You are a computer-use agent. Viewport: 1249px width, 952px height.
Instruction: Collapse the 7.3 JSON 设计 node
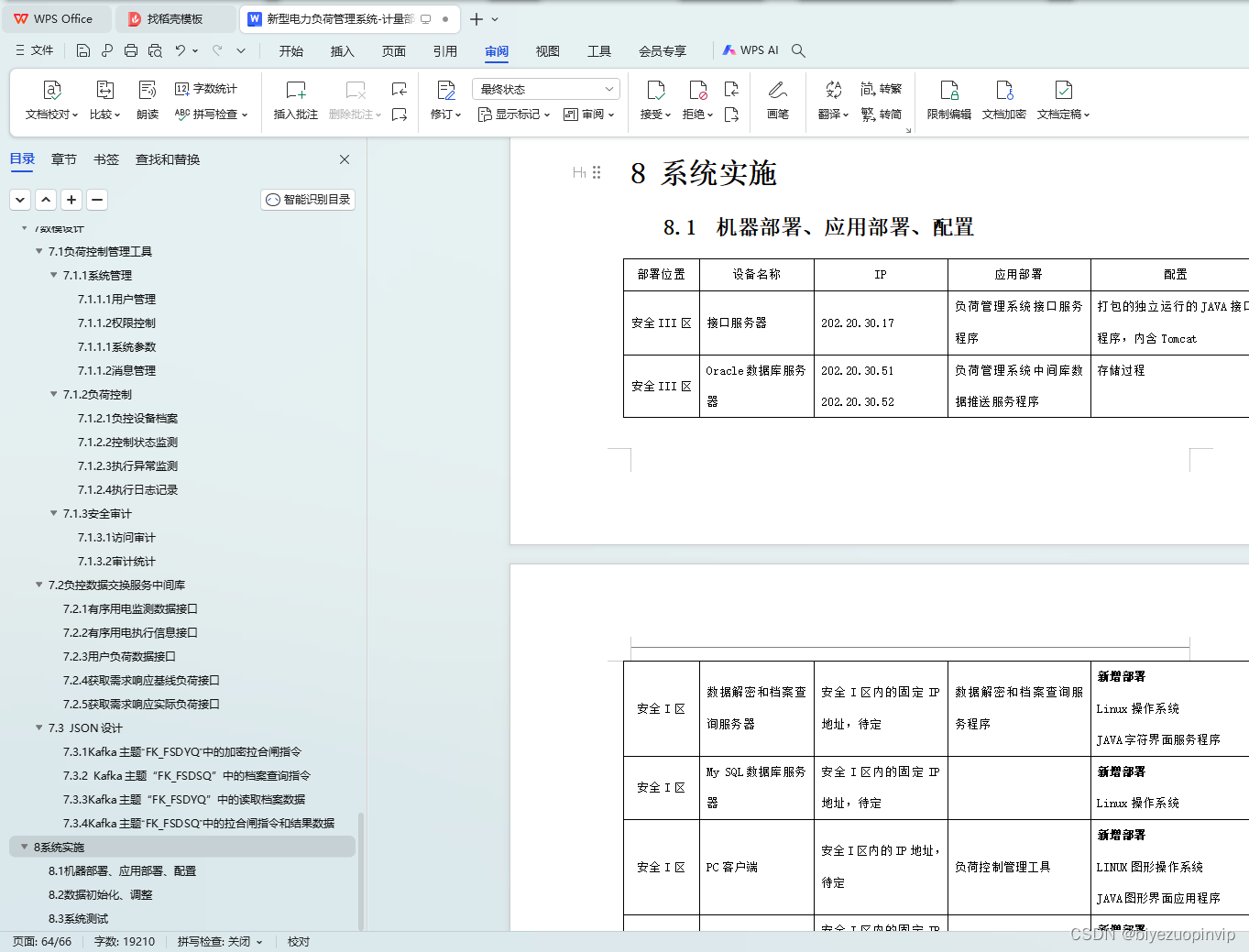tap(39, 728)
